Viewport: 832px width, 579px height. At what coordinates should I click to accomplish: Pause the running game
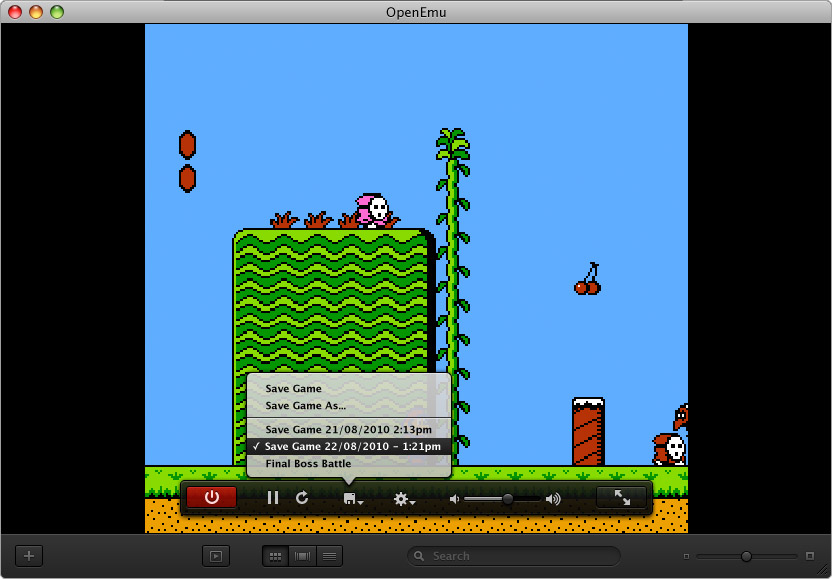[x=273, y=498]
